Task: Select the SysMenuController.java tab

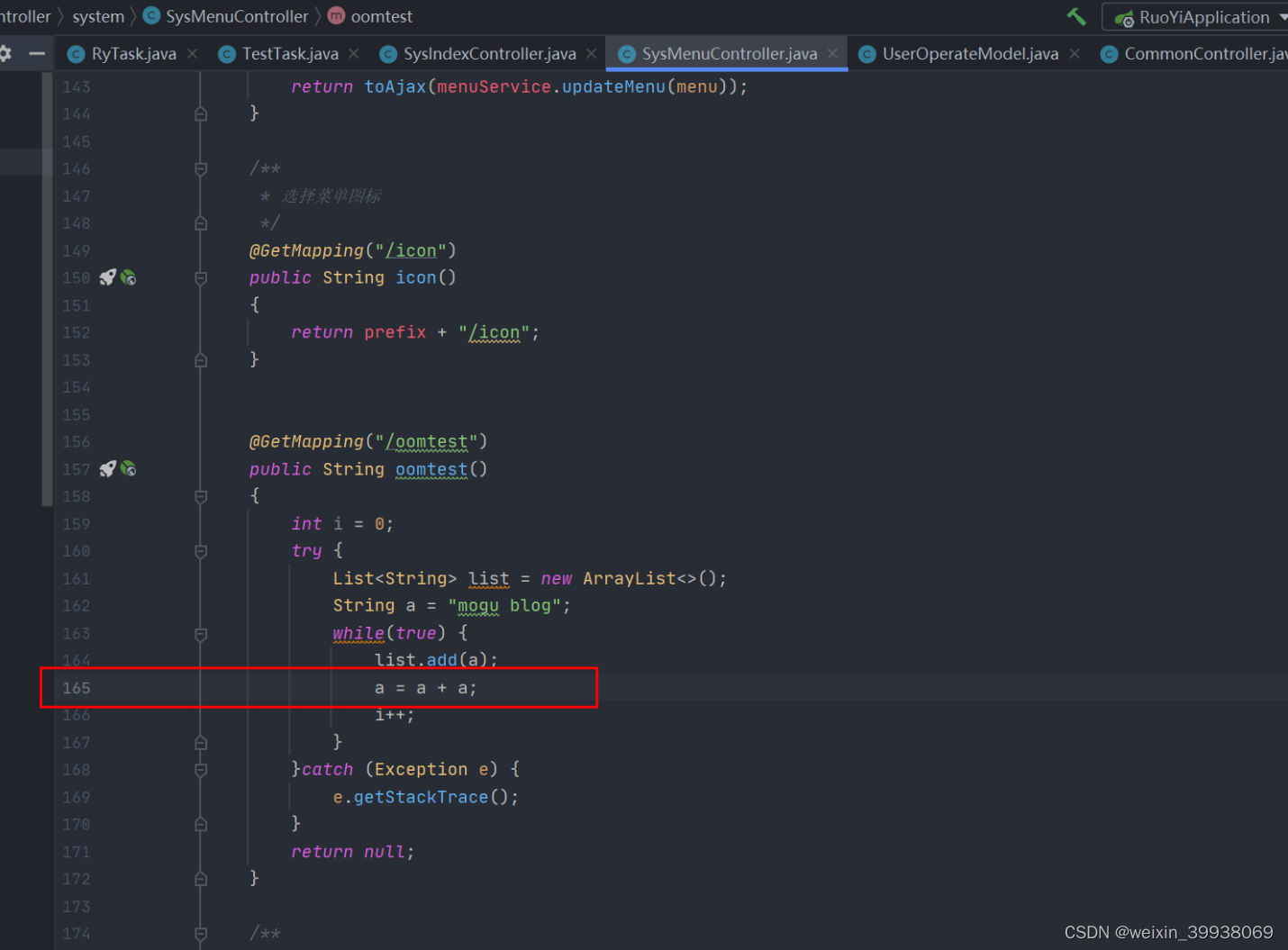Action: [x=729, y=54]
